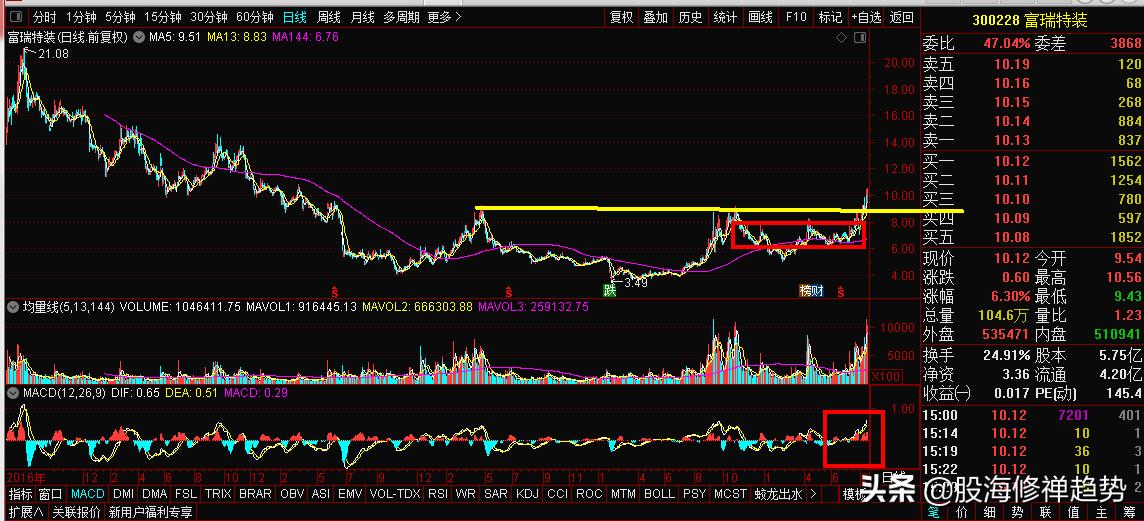1144x521 pixels.
Task: Open the volume indicator 均量线 dropdown circle
Action: [11, 307]
